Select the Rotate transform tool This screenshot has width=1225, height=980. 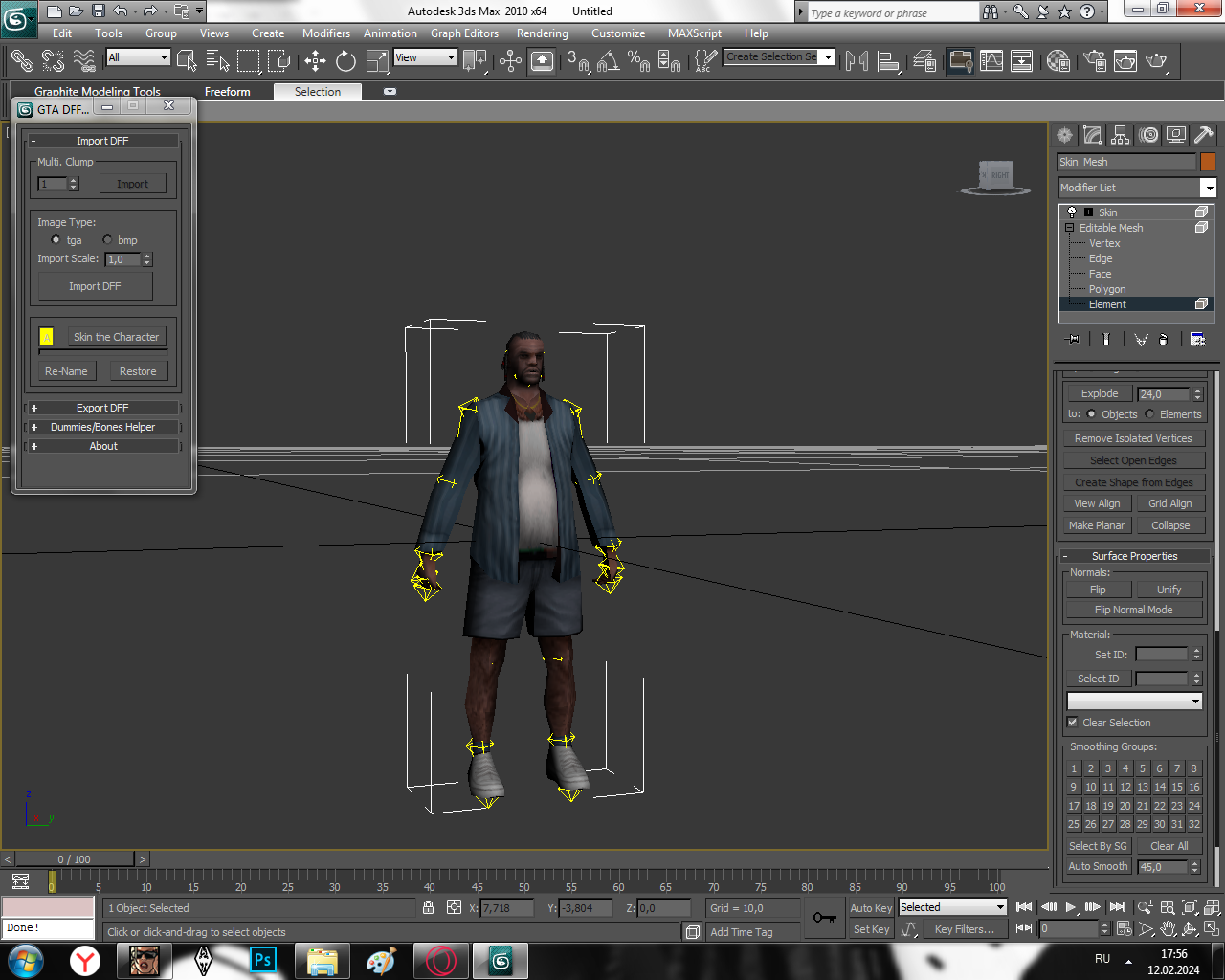click(345, 61)
